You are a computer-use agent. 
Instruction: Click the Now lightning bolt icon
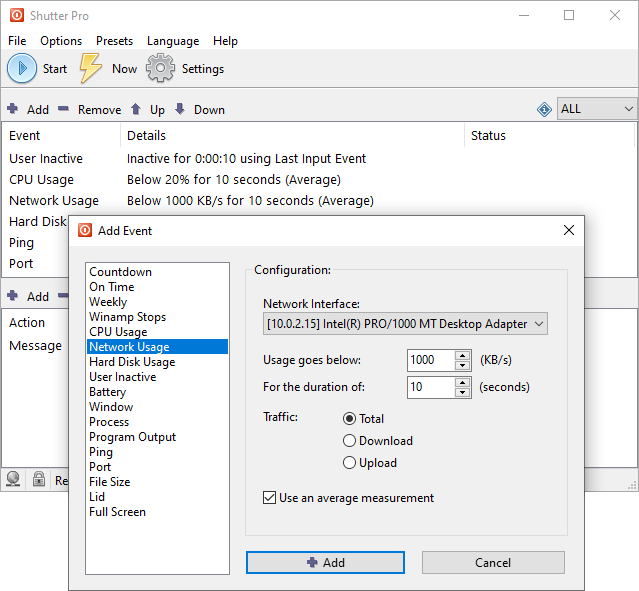click(90, 68)
